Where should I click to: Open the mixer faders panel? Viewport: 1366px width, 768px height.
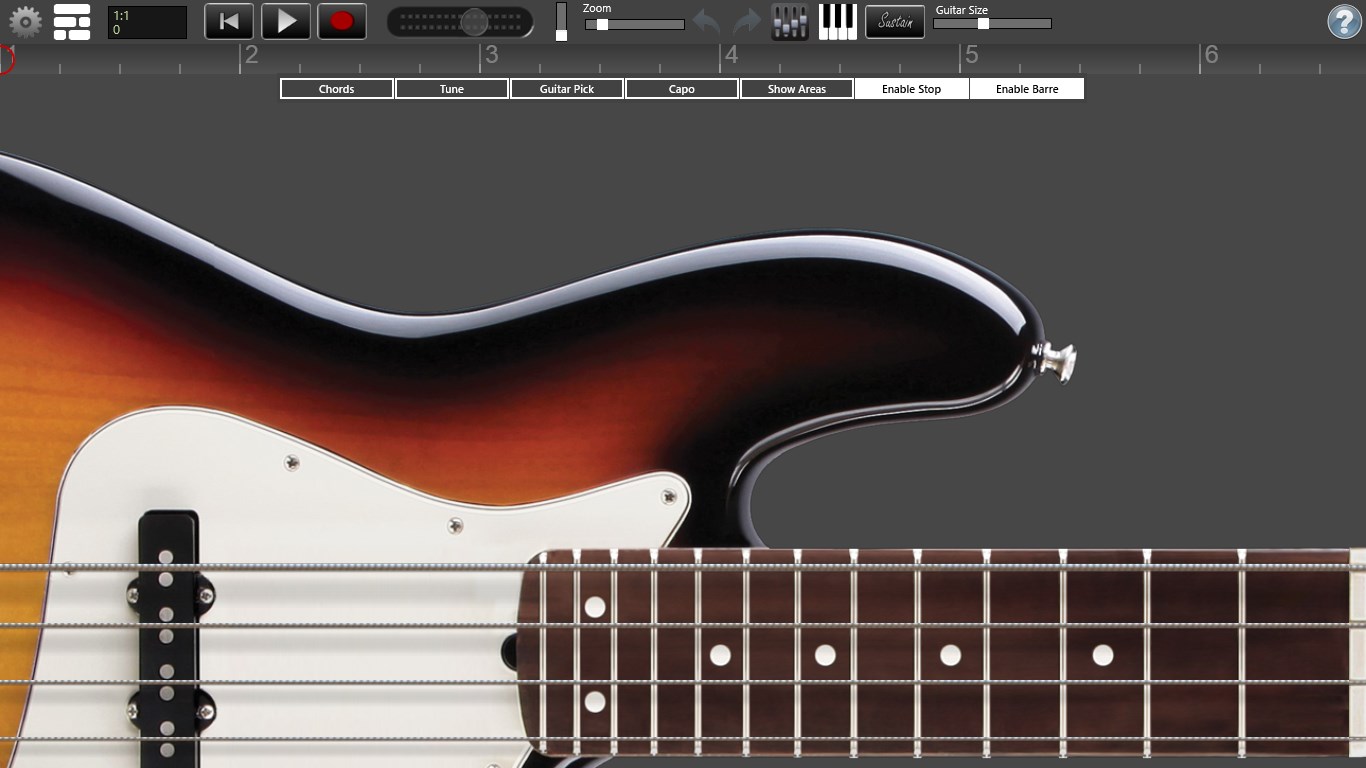[x=790, y=22]
